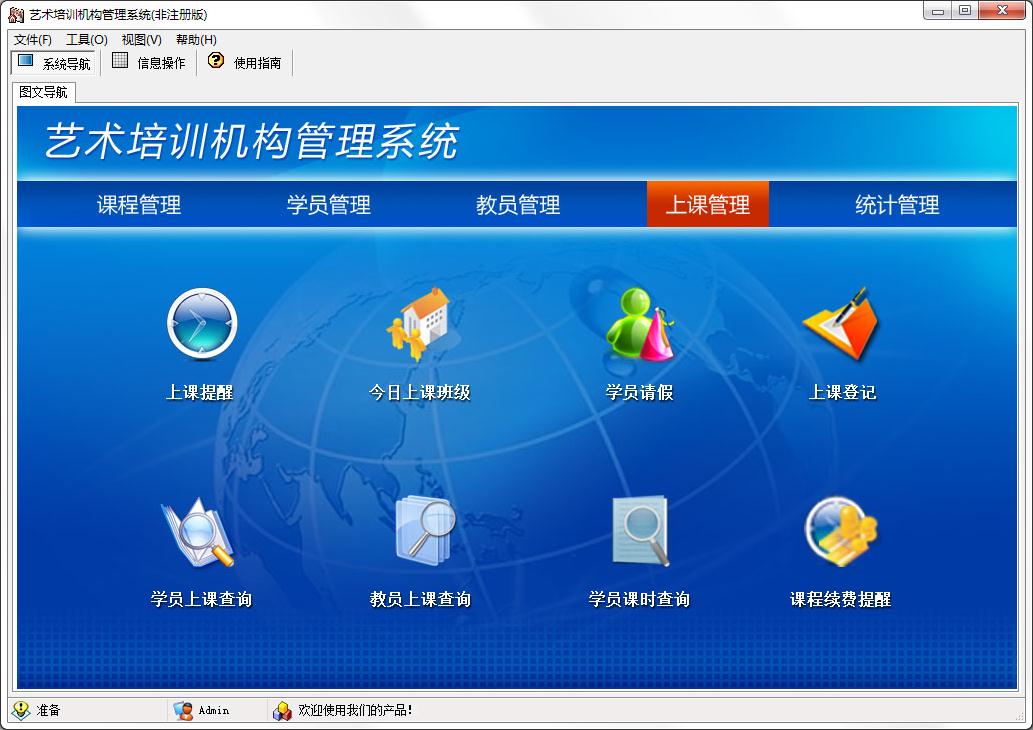Viewport: 1033px width, 730px height.
Task: Click the 使用指南 toolbar label
Action: pos(258,63)
